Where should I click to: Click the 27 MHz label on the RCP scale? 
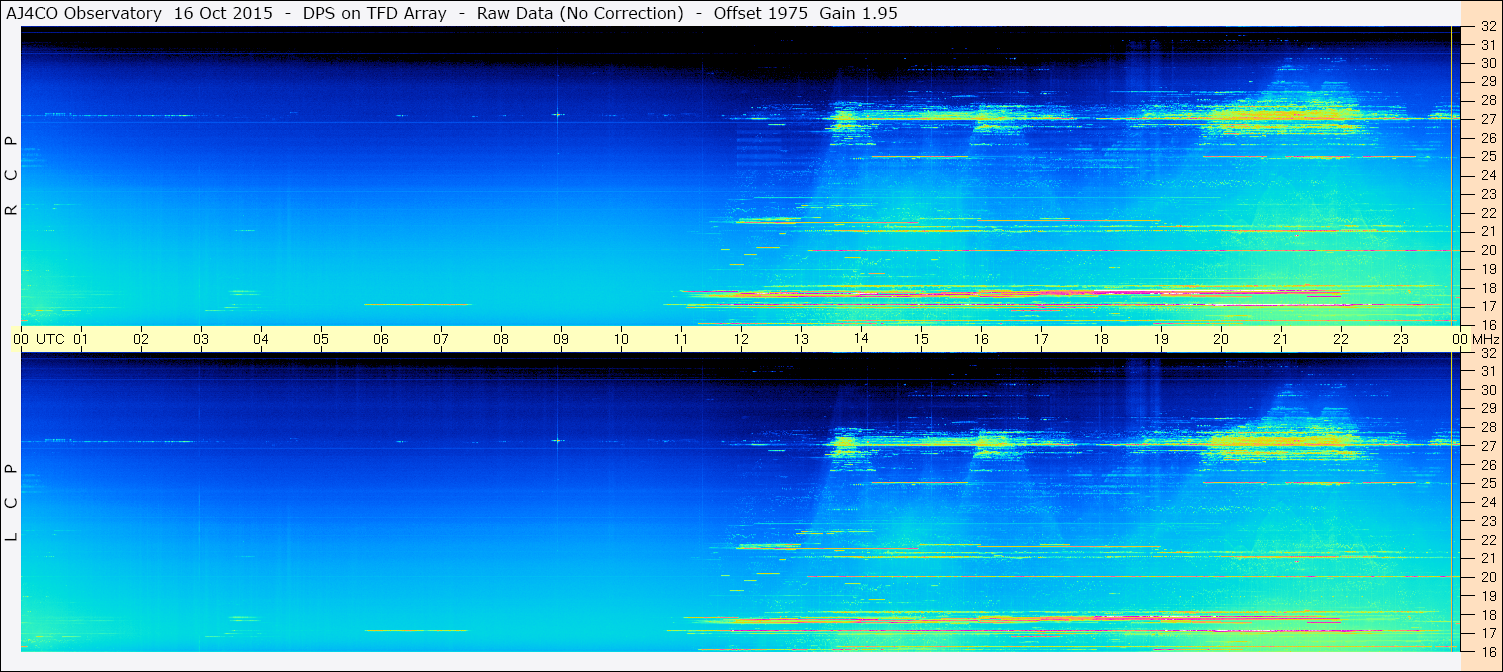click(x=1488, y=119)
